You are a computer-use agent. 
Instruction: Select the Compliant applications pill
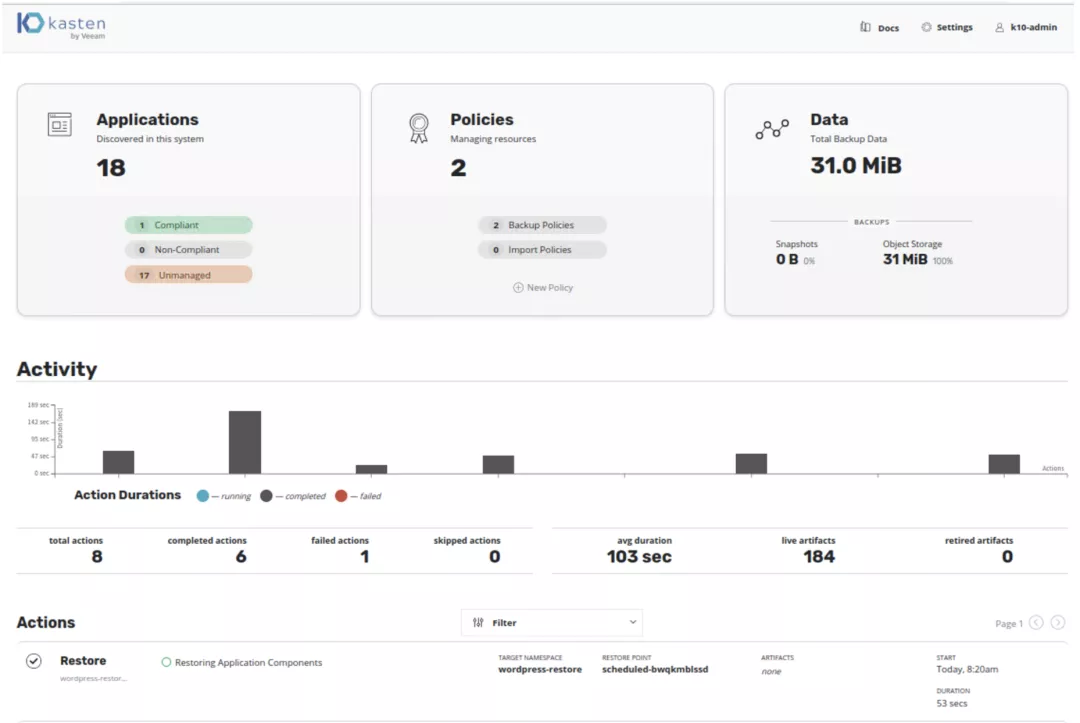[188, 226]
